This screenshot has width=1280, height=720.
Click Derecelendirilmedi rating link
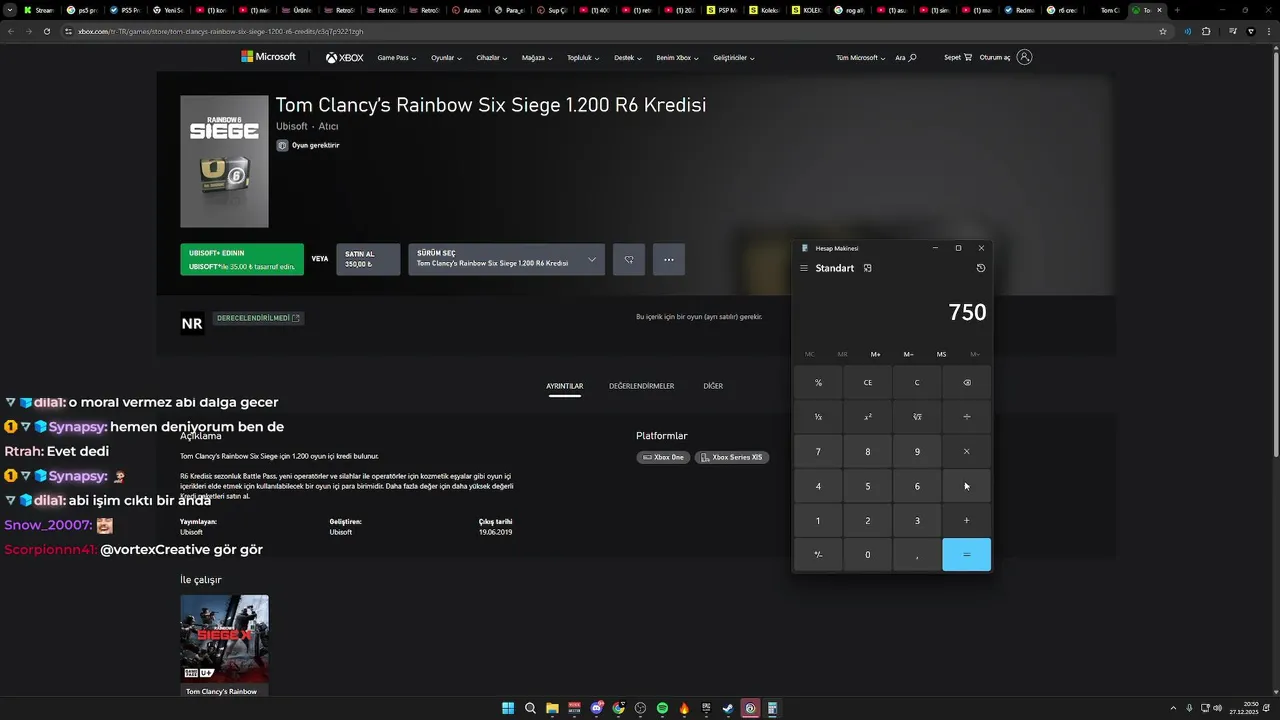(258, 318)
